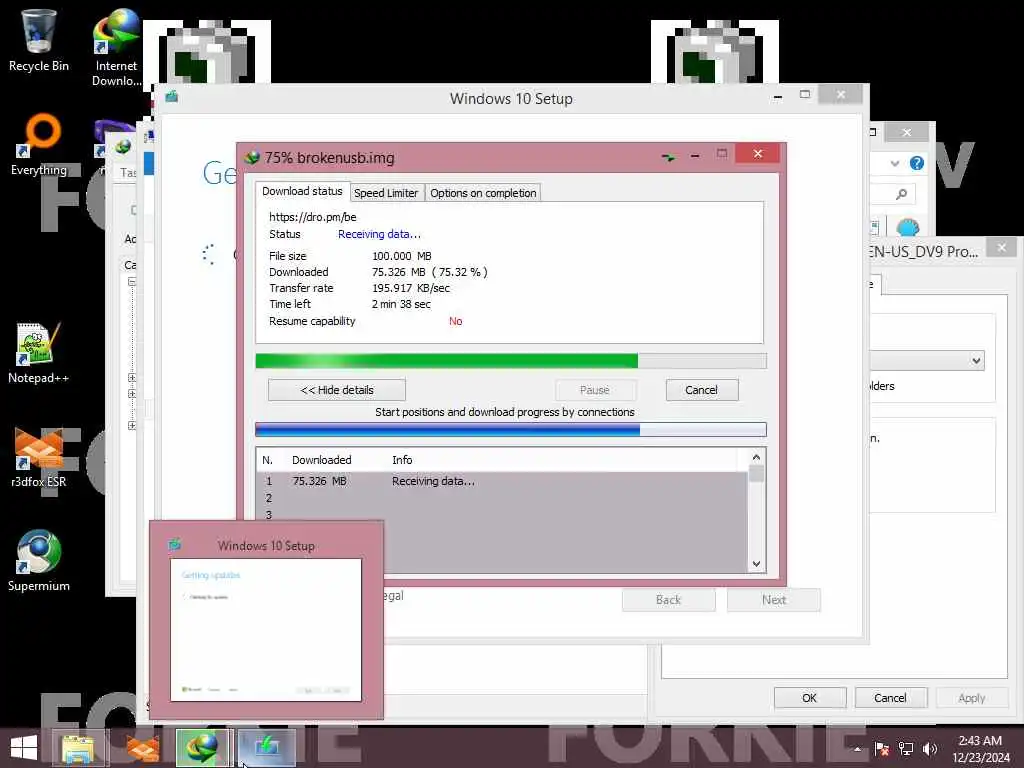
Task: Open the blue Help question mark icon
Action: [917, 163]
